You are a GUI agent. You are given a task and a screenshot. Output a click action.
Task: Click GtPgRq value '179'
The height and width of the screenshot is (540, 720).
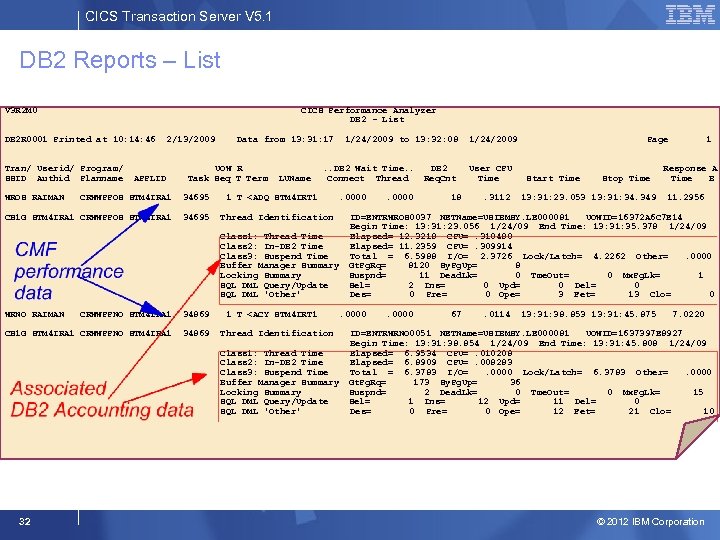(x=421, y=382)
